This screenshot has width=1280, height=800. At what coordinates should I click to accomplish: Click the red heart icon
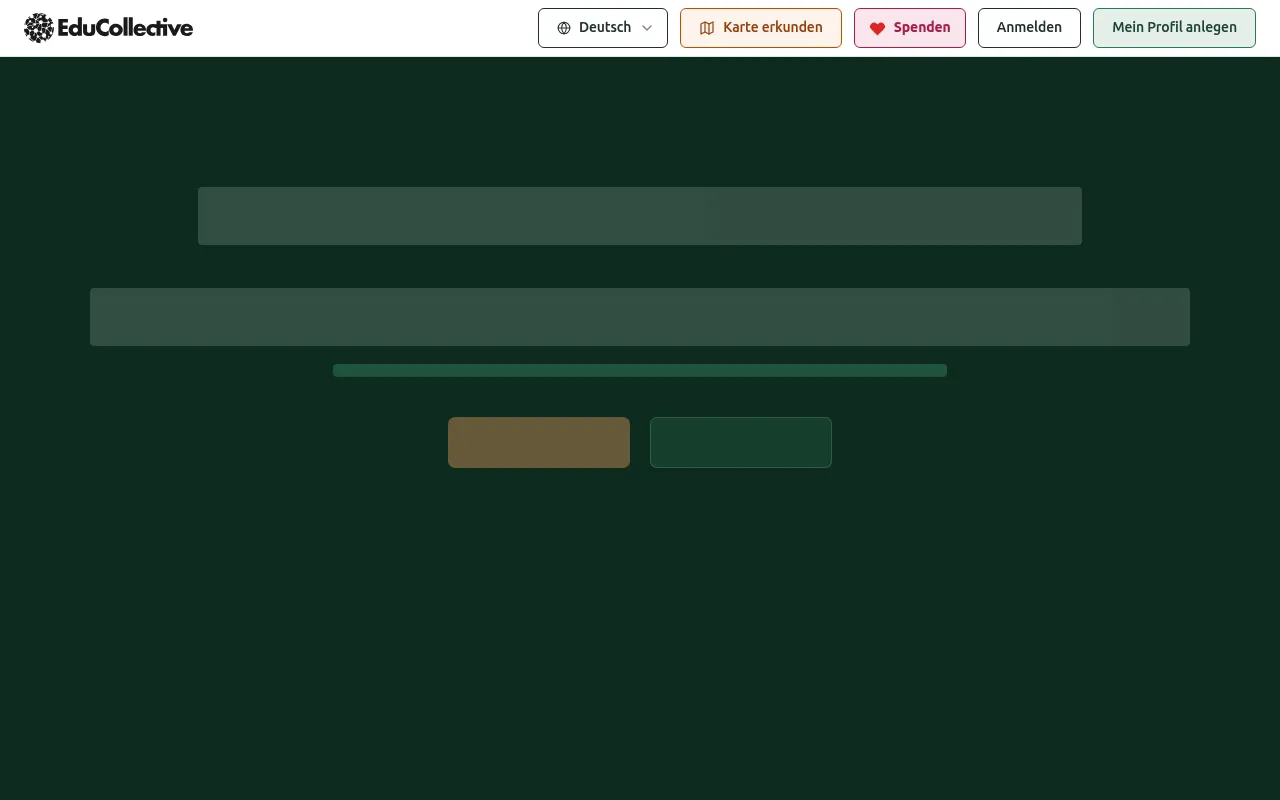(877, 28)
